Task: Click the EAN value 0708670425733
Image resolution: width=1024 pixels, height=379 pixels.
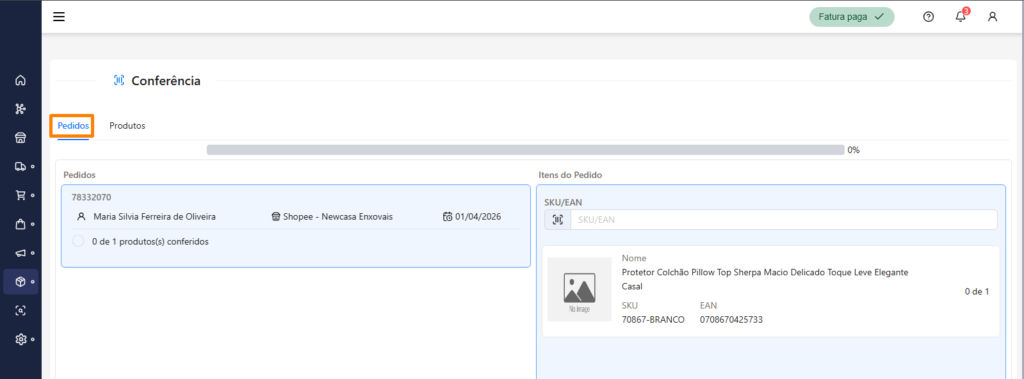Action: pos(731,320)
